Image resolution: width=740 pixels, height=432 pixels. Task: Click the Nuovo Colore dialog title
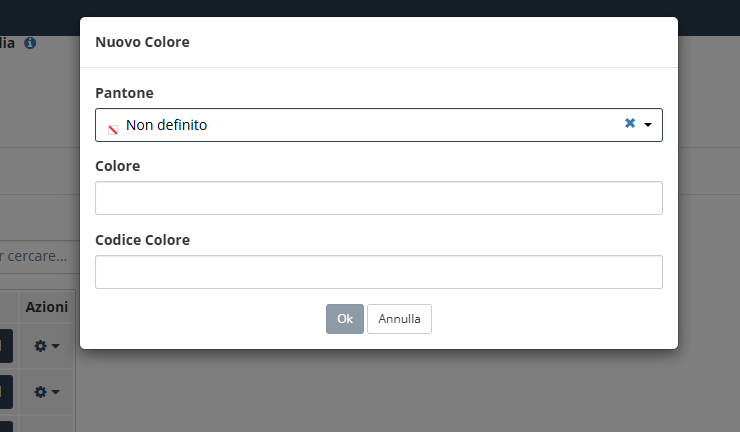(x=143, y=42)
